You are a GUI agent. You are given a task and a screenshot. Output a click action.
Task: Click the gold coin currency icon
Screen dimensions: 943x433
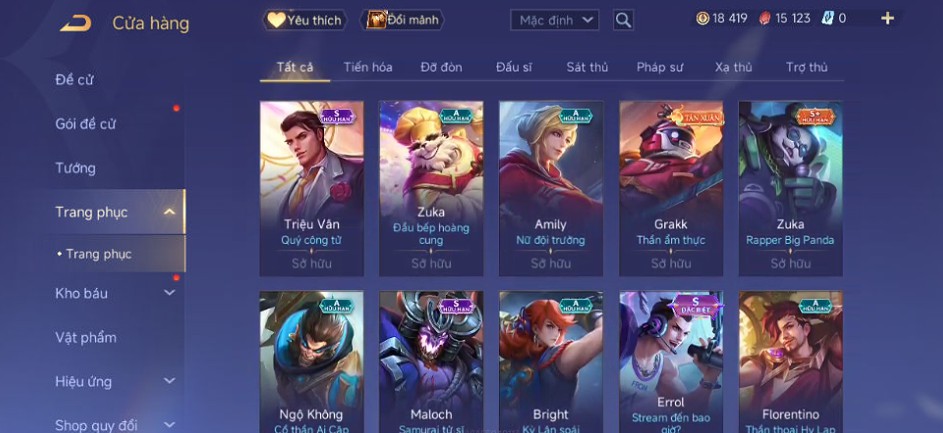click(702, 19)
